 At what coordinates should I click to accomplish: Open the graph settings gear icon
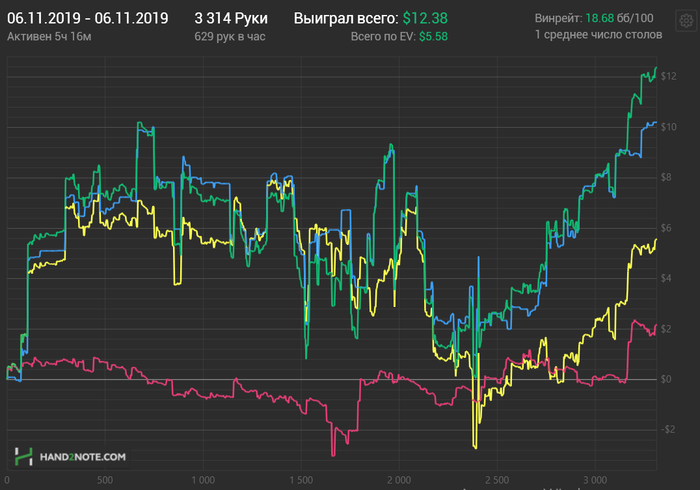[x=686, y=21]
